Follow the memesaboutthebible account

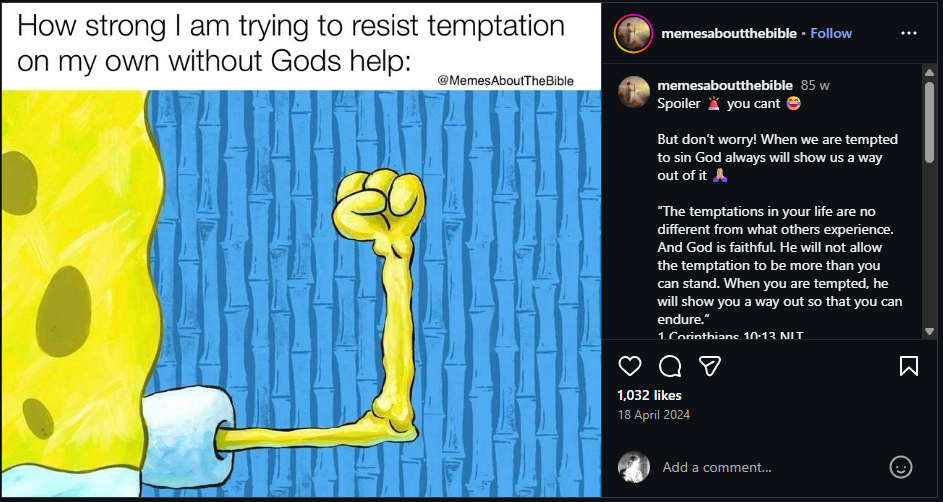pyautogui.click(x=831, y=33)
